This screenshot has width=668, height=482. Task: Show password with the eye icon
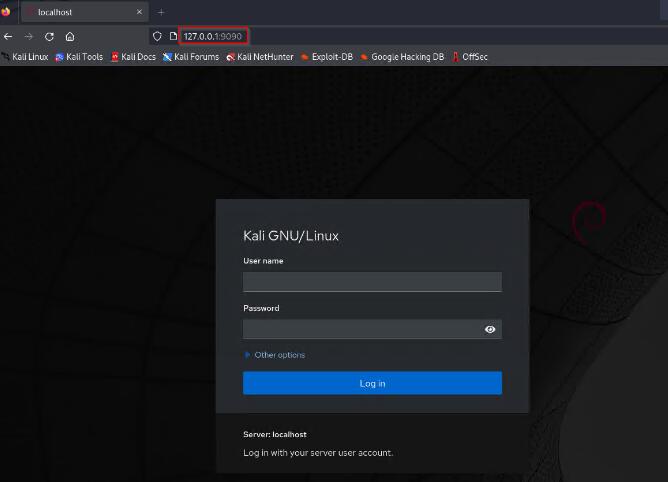coord(490,329)
